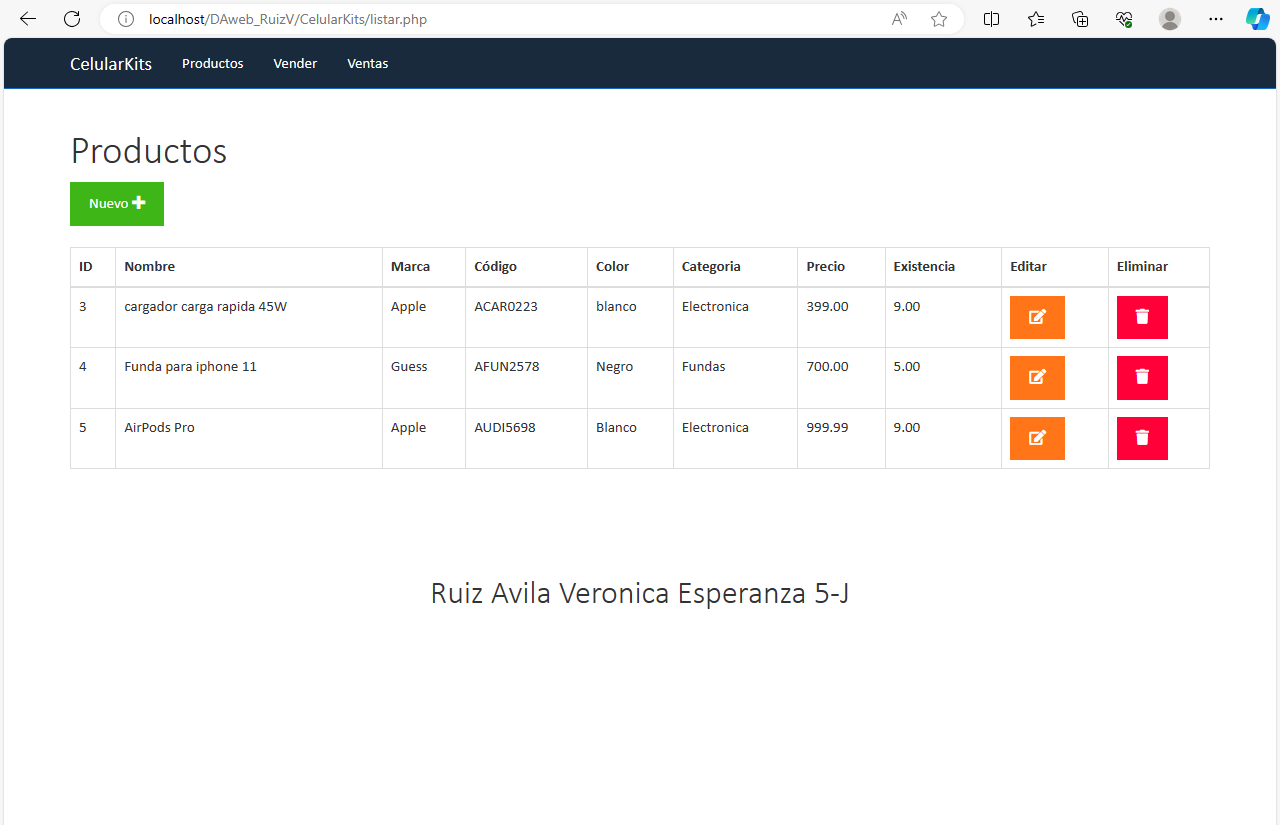Screen dimensions: 1280x825
Task: Toggle the favorite star for this page
Action: (x=938, y=18)
